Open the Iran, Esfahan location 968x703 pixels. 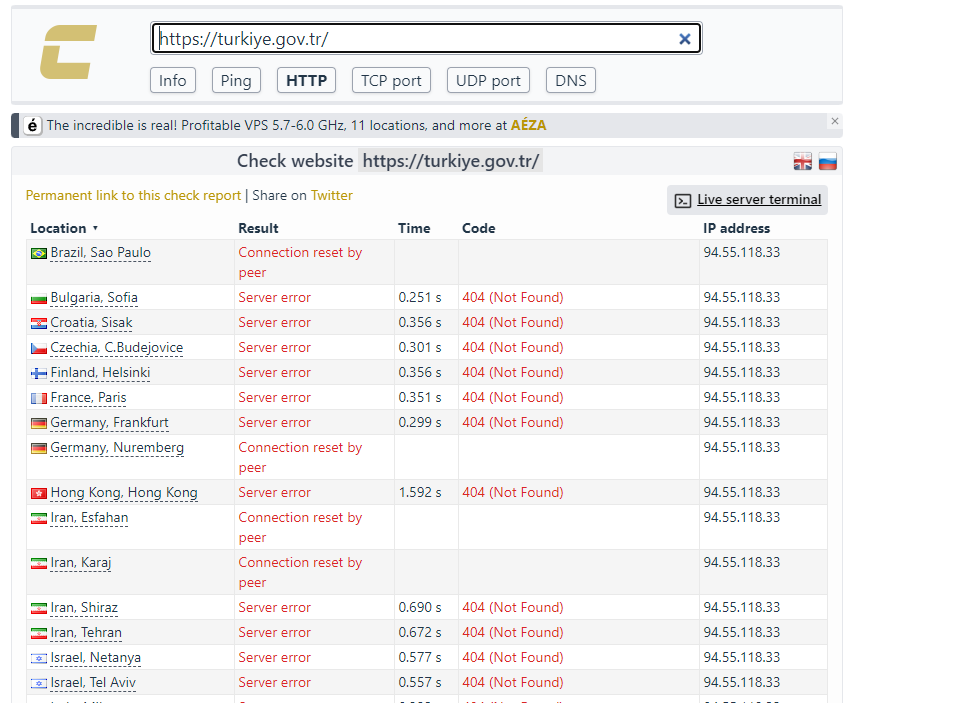90,517
